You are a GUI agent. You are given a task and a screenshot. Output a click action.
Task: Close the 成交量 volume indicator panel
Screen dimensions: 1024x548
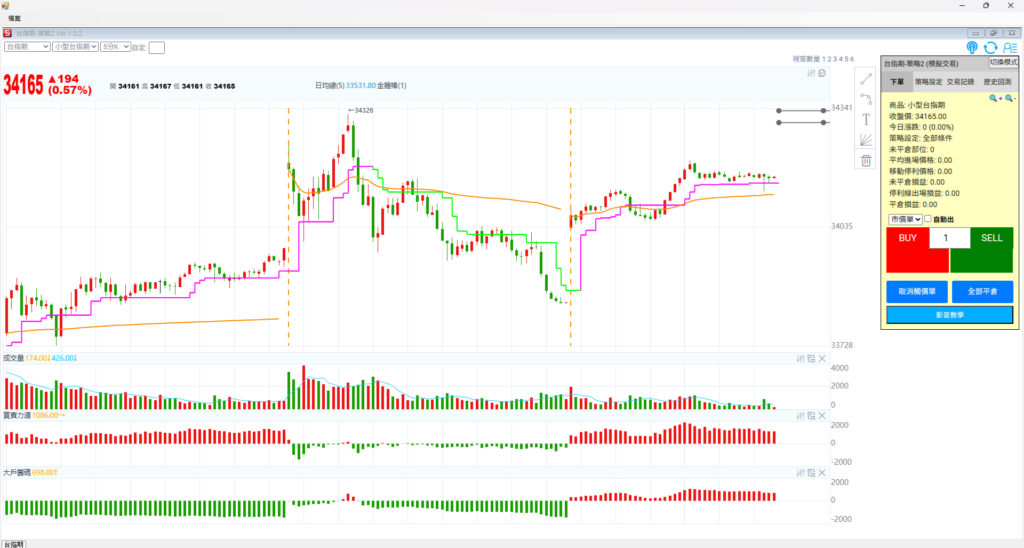pyautogui.click(x=822, y=358)
